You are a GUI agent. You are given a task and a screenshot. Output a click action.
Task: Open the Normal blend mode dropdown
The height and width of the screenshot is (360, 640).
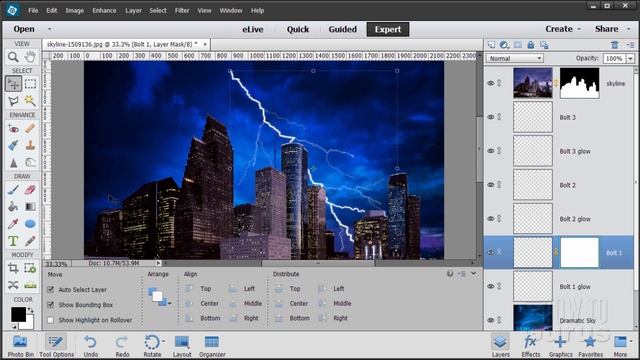tap(515, 58)
